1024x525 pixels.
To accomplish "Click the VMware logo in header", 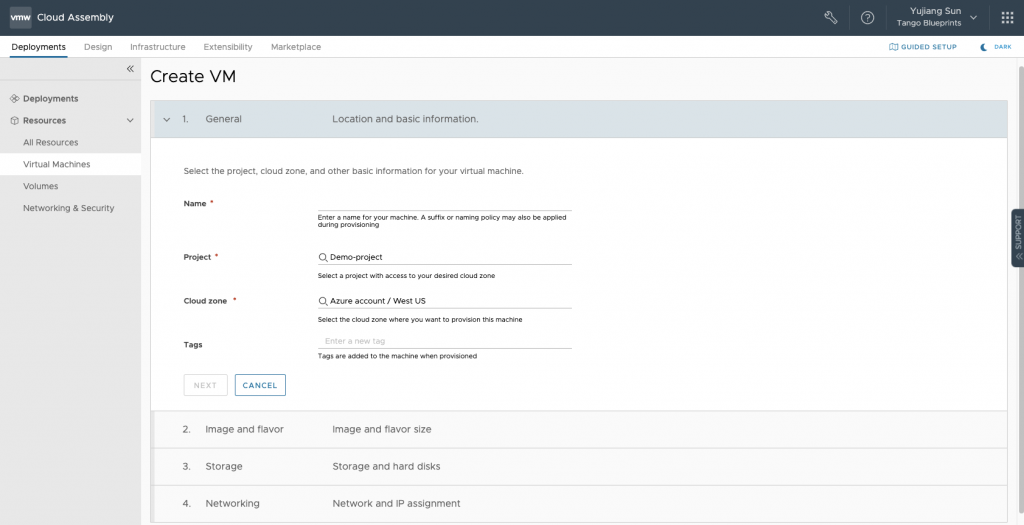I will pyautogui.click(x=21, y=17).
